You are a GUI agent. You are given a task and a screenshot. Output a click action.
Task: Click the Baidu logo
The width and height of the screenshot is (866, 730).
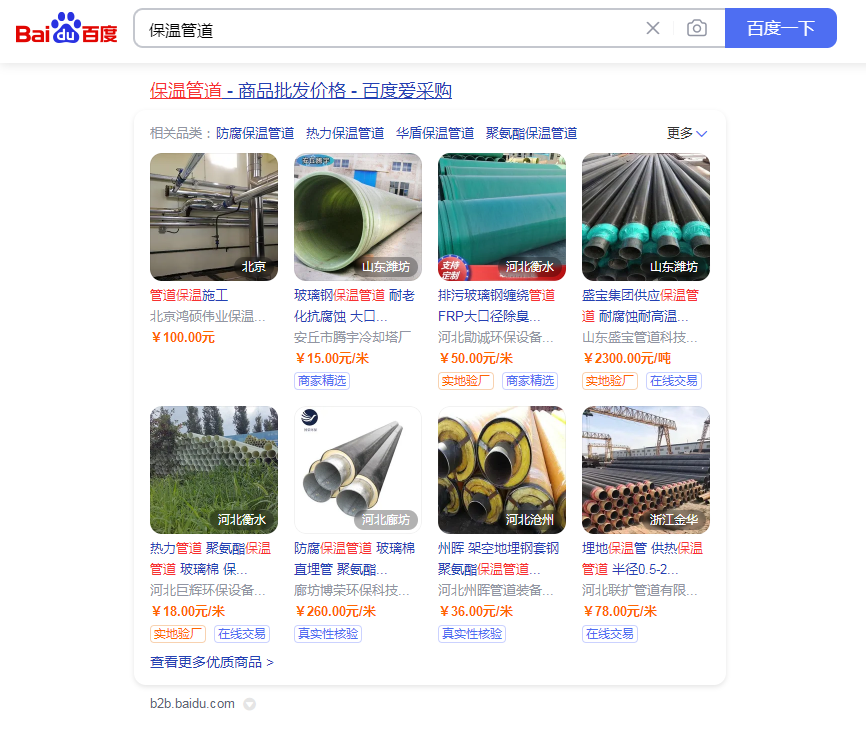65,30
